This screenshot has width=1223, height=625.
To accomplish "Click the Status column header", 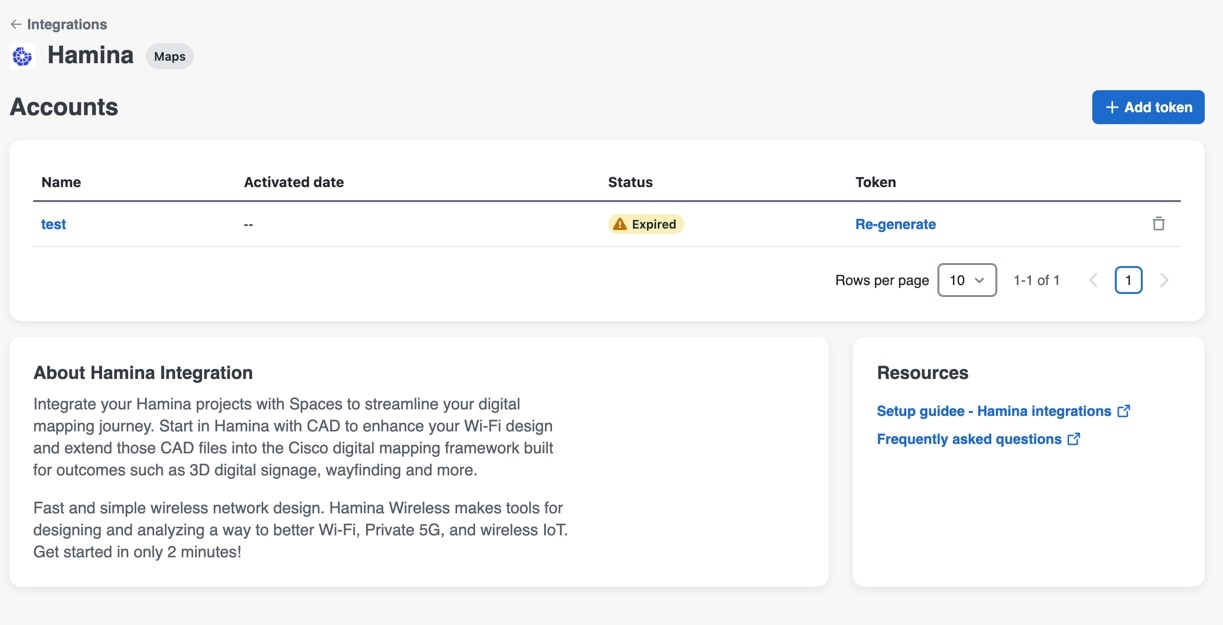I will (x=630, y=182).
